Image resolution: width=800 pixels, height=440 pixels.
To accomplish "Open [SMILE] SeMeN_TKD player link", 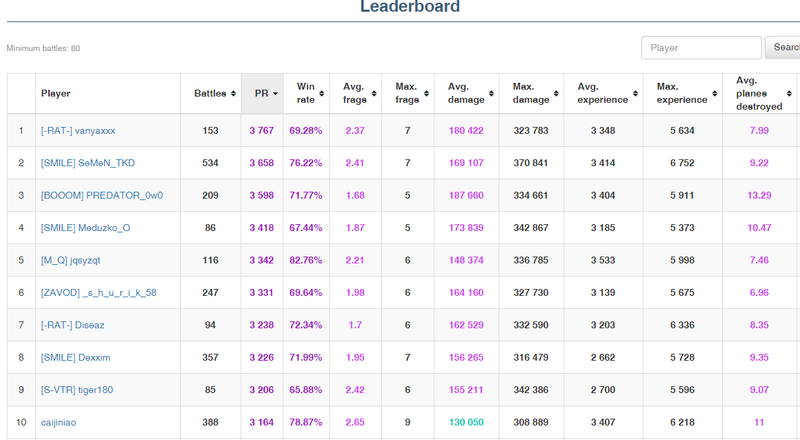I will point(88,163).
